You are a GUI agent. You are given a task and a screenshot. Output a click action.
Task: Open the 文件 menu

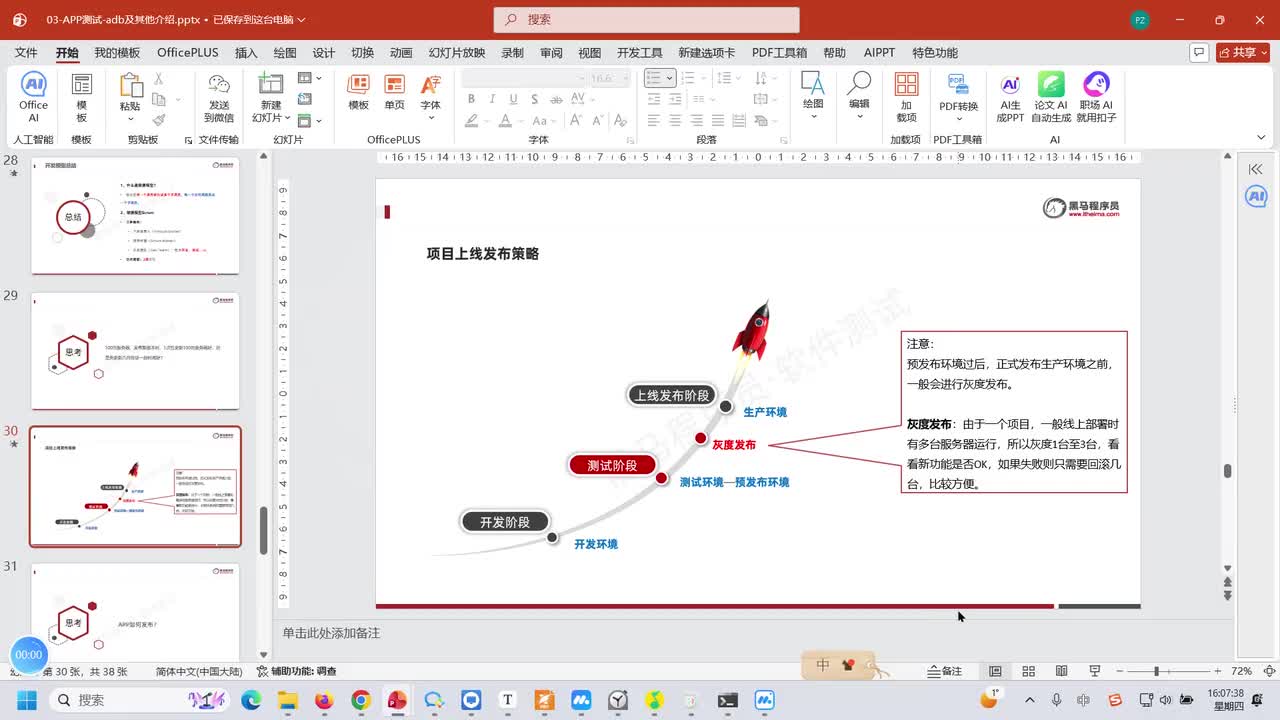[x=26, y=53]
